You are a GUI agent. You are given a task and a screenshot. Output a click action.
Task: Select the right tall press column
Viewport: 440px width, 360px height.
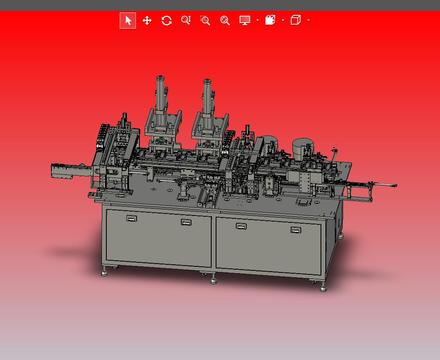(x=208, y=97)
